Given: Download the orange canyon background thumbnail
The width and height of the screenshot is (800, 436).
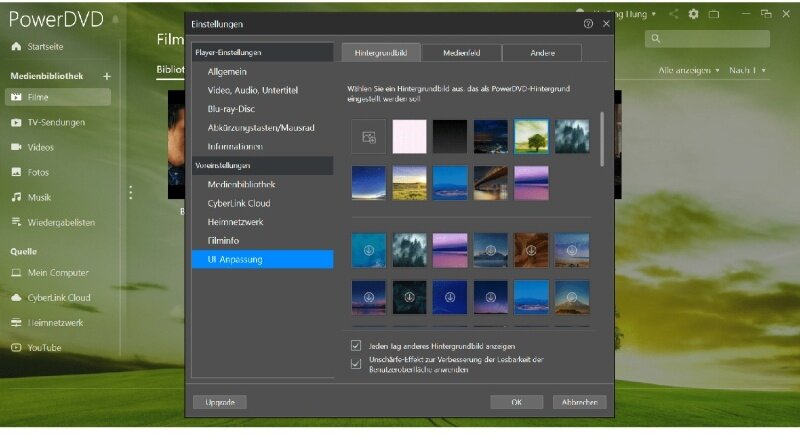Looking at the screenshot, I should (531, 250).
